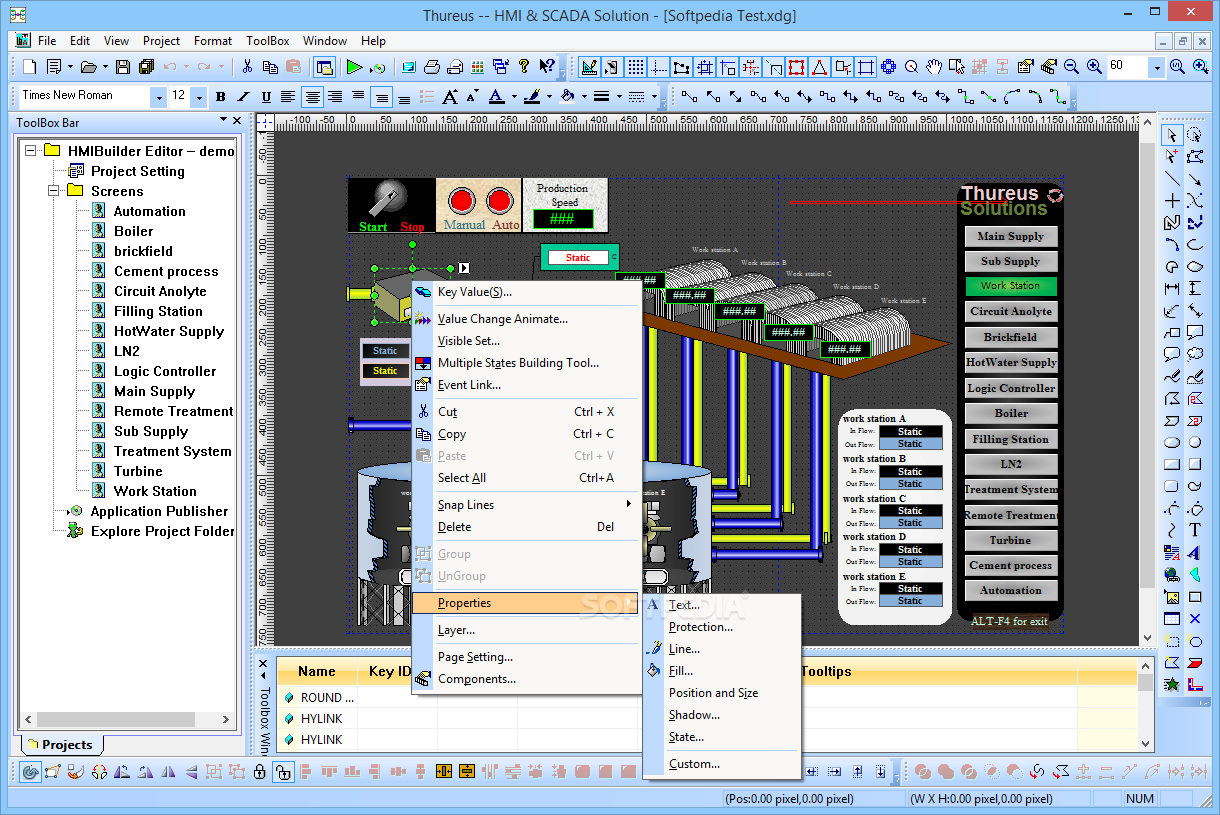Click the red triangle shape toolbar icon

[x=819, y=67]
